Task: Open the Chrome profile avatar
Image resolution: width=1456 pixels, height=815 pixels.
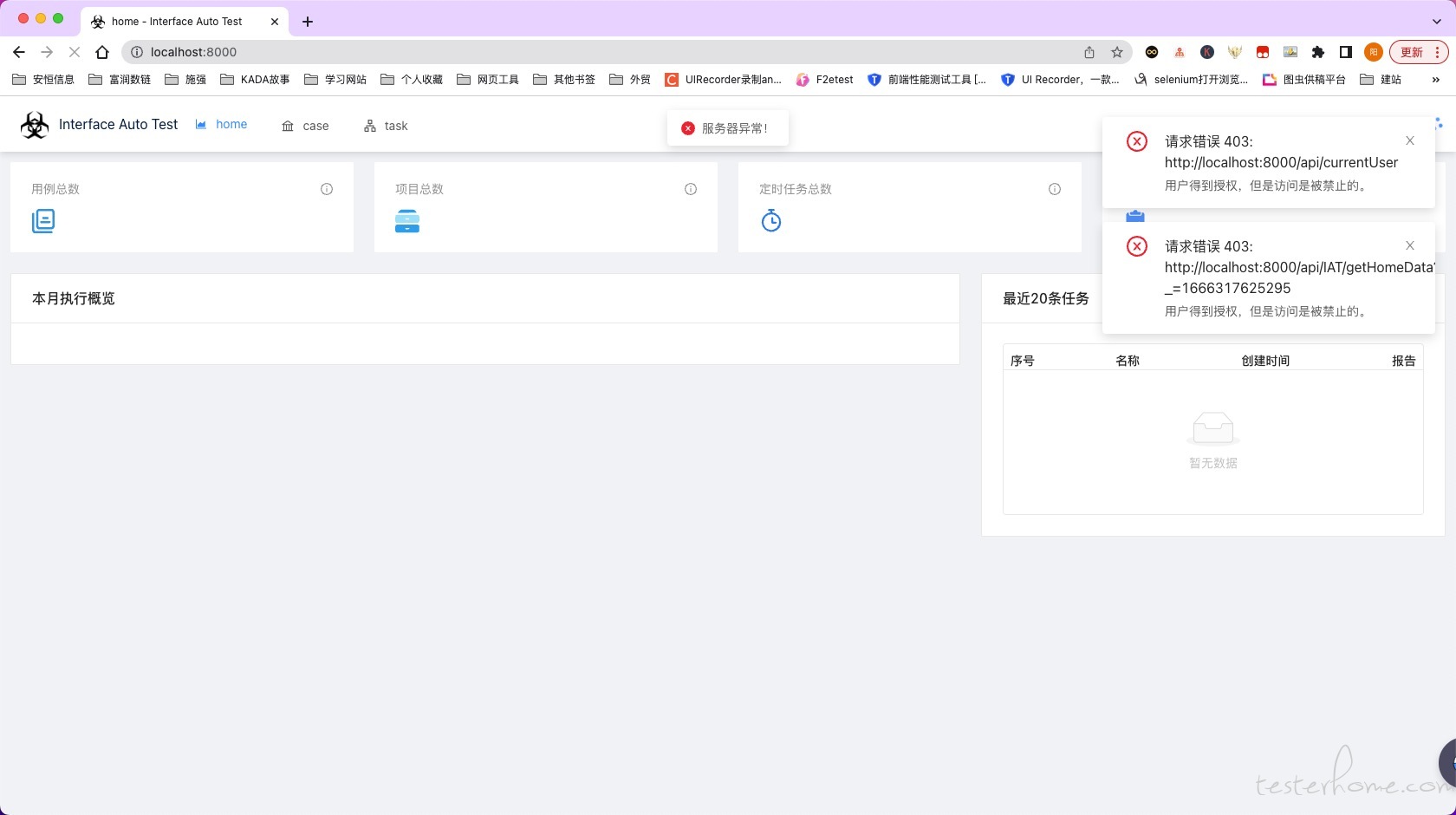Action: [x=1374, y=52]
